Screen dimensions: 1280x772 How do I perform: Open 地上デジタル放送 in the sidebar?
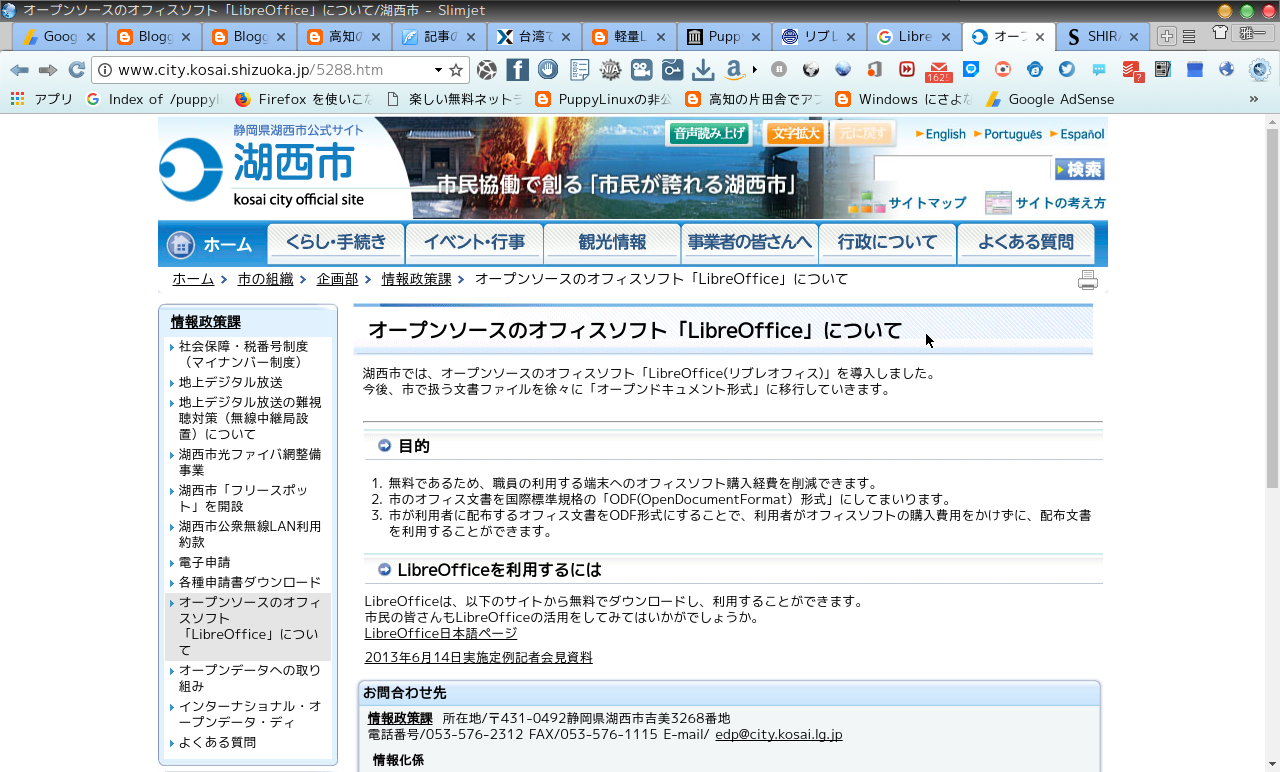pyautogui.click(x=231, y=382)
